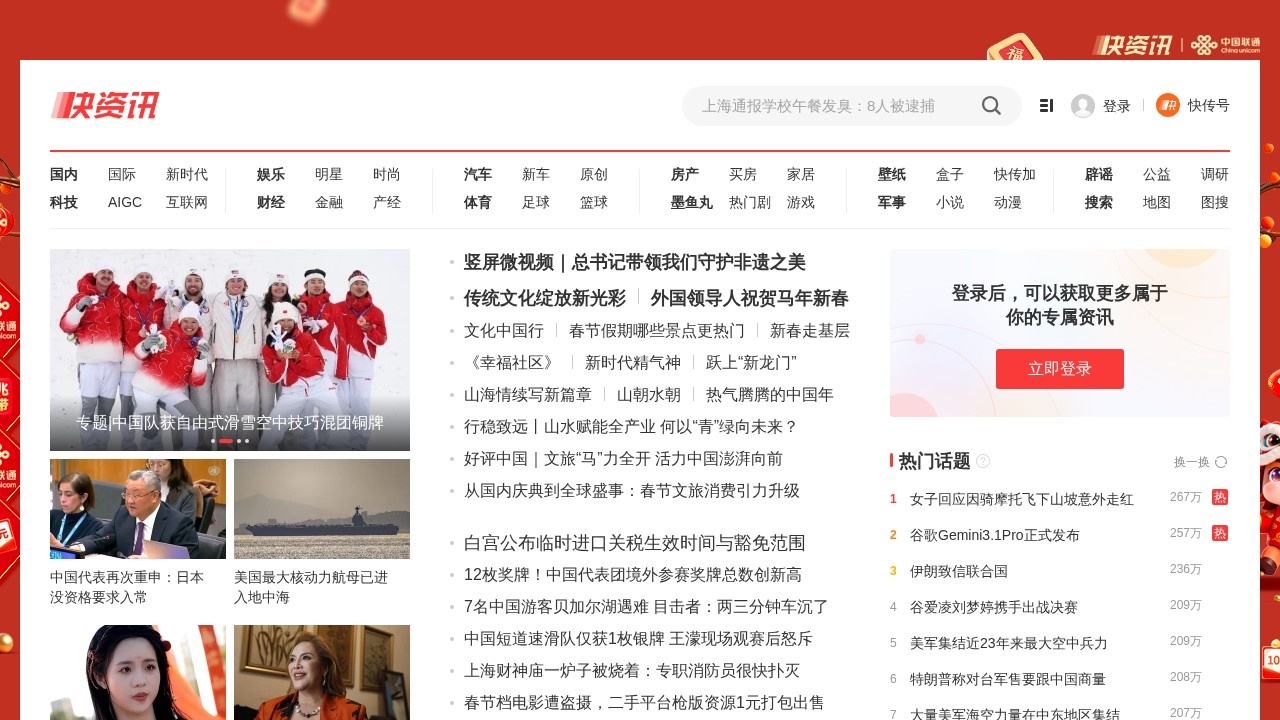Screen dimensions: 1280x720
Task: Click the 热 badge on topic one
Action: [x=1220, y=498]
